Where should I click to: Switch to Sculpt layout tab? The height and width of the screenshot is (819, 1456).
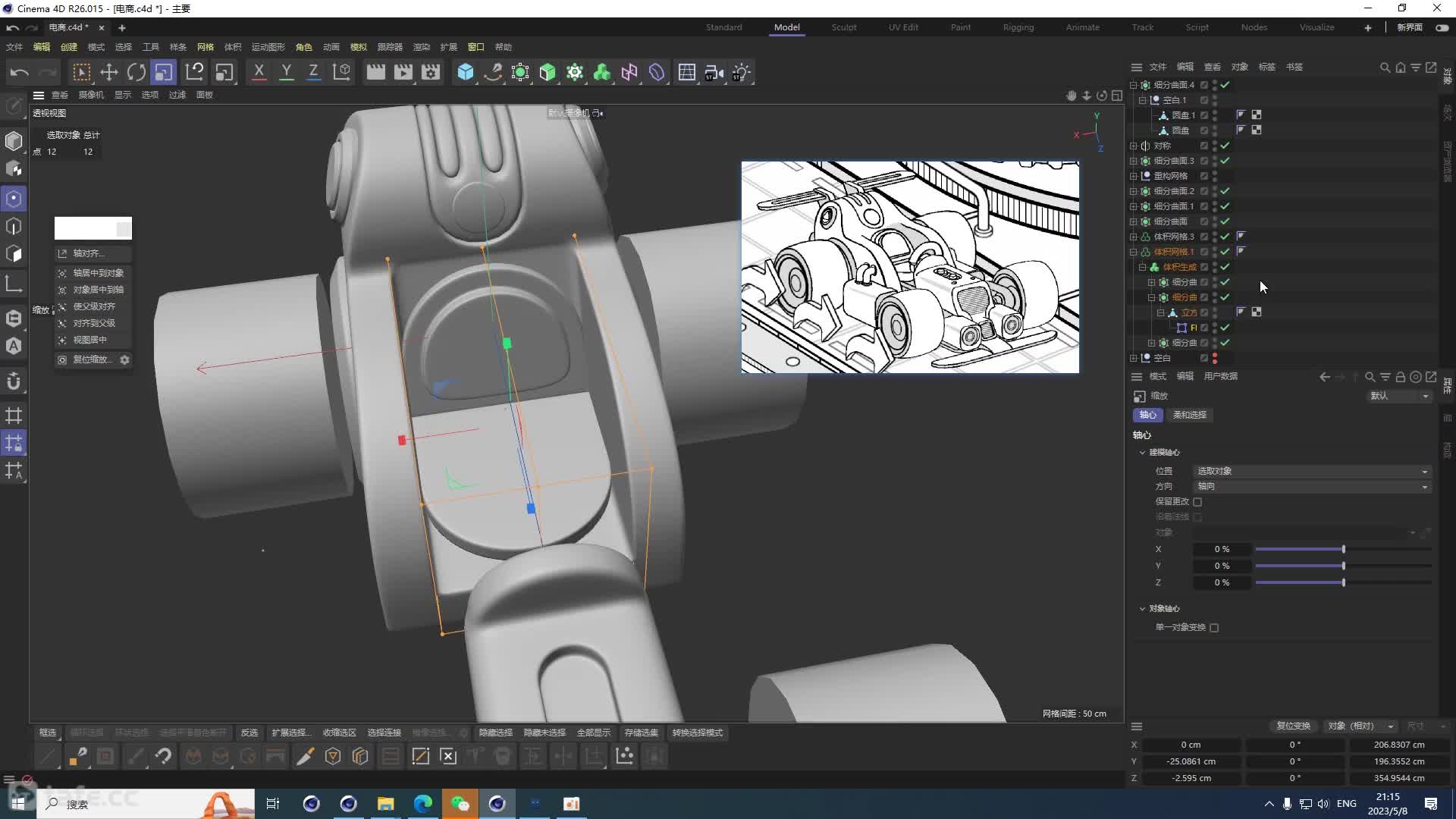click(x=844, y=27)
